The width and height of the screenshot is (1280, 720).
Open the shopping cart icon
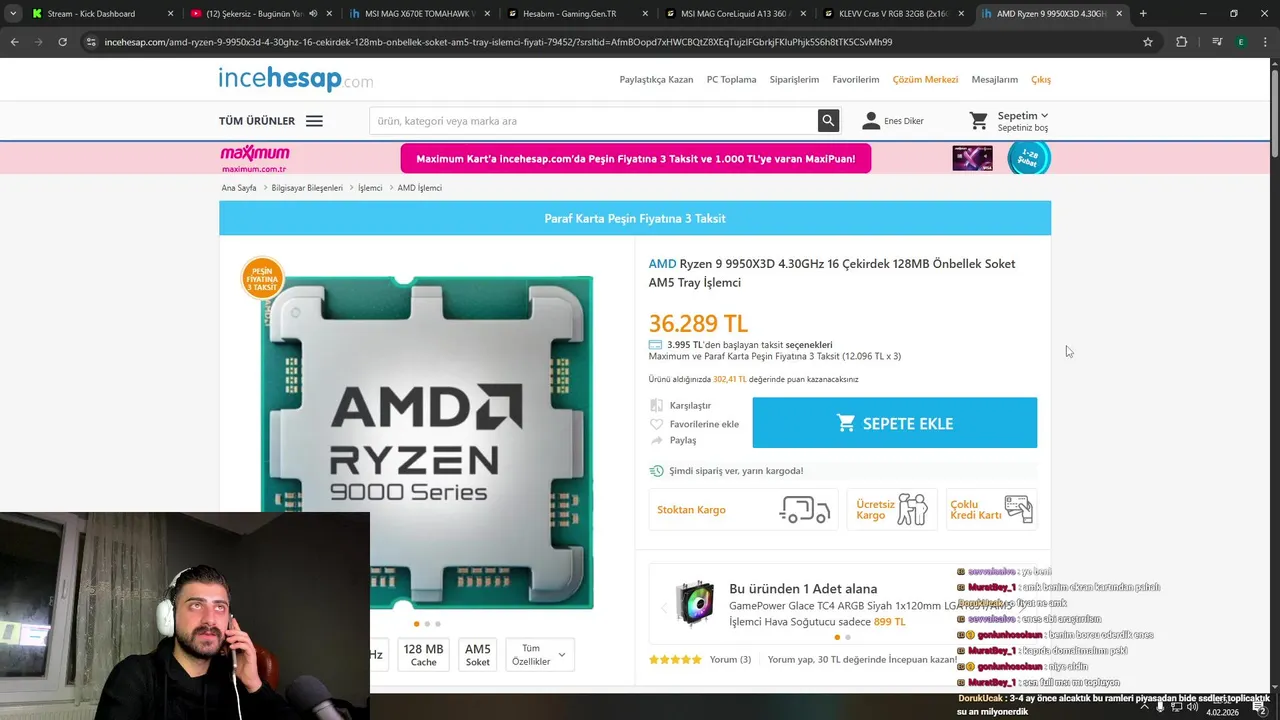click(979, 121)
